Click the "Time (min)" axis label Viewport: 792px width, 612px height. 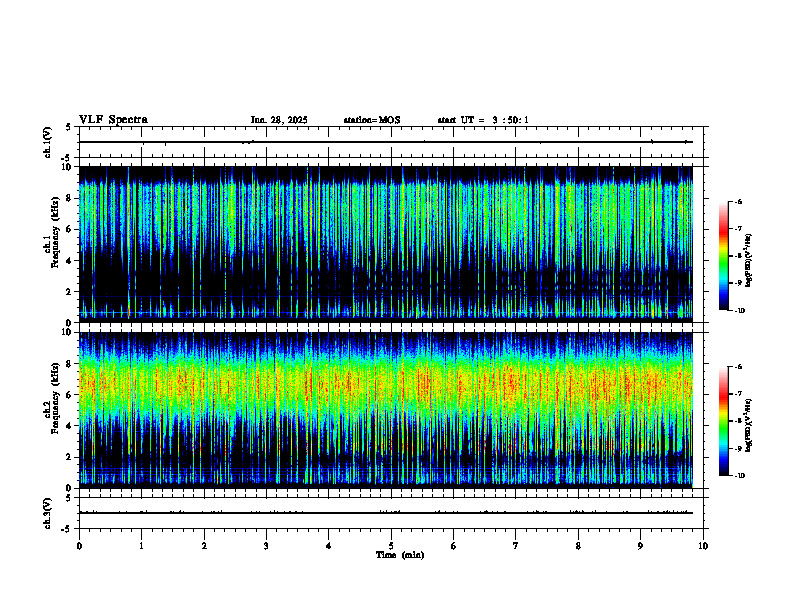(x=400, y=555)
